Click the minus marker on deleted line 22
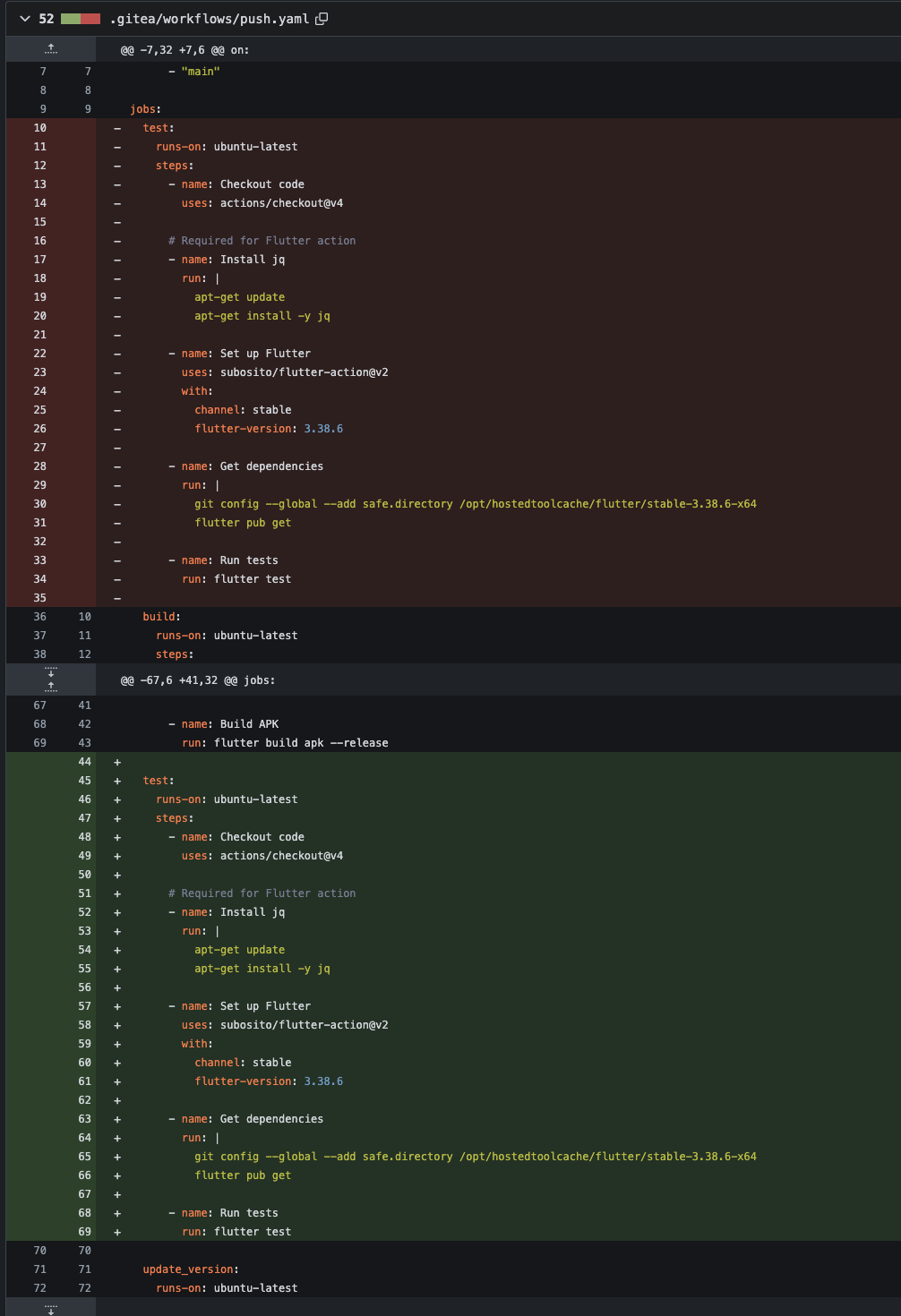 tap(117, 354)
